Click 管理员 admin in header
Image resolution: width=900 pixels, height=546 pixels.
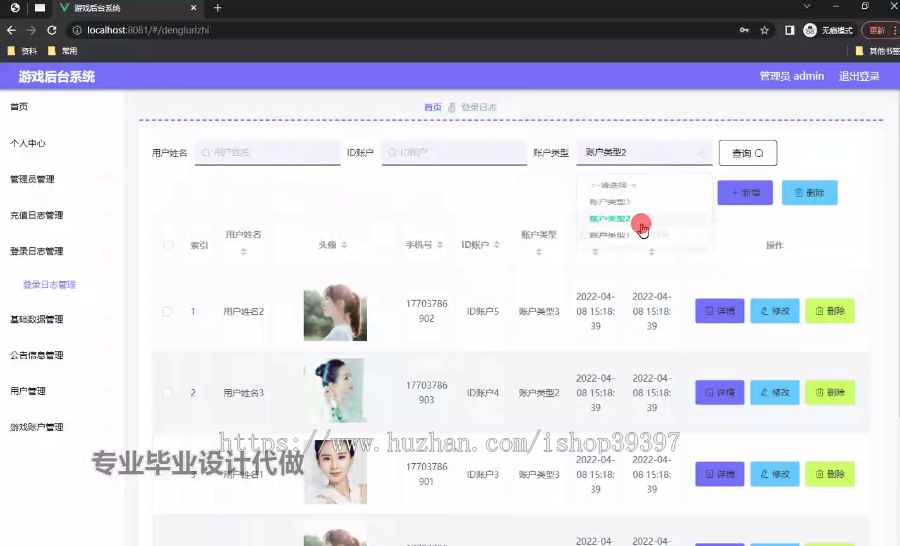click(x=792, y=76)
